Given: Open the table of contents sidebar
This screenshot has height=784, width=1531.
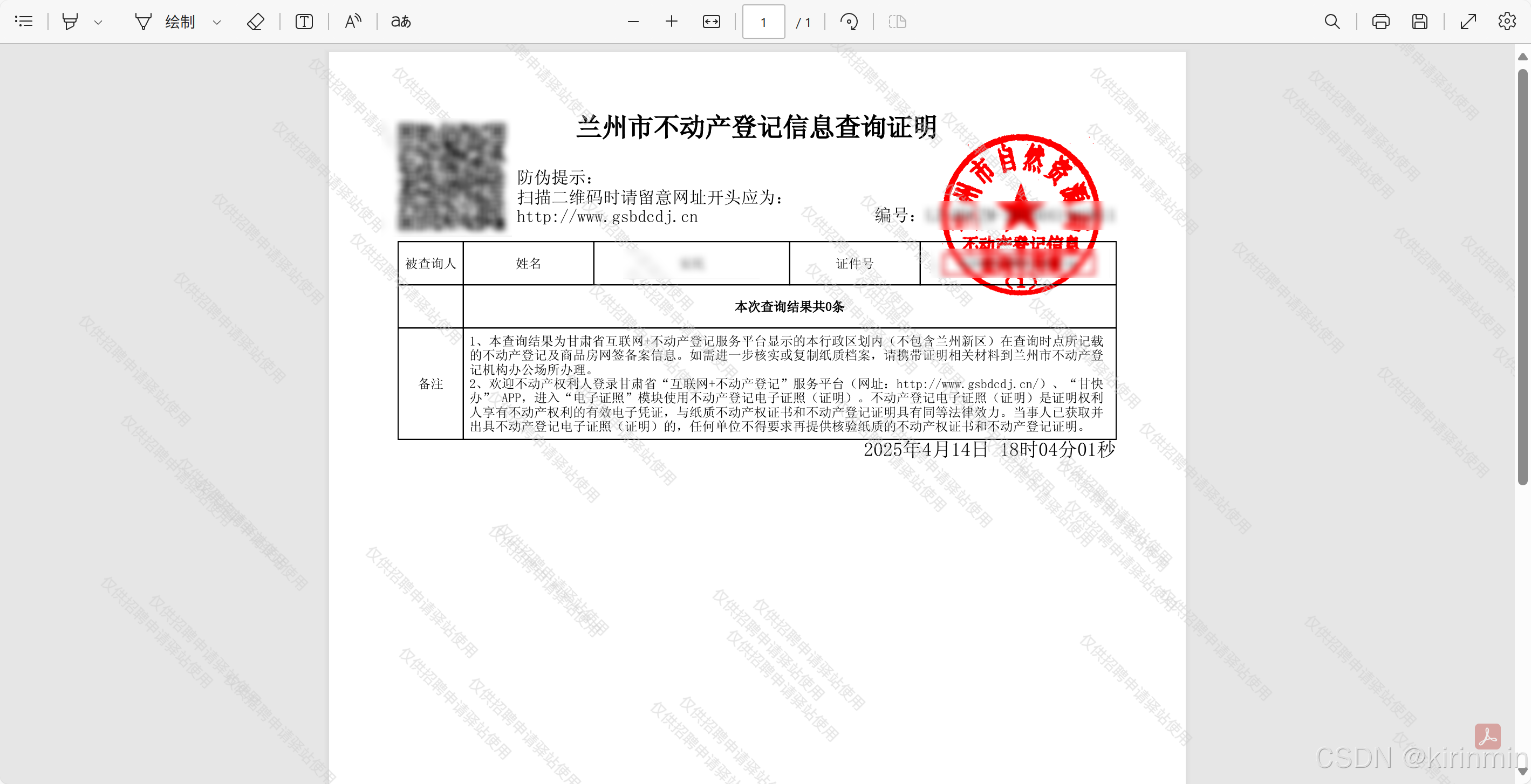Looking at the screenshot, I should 24,22.
